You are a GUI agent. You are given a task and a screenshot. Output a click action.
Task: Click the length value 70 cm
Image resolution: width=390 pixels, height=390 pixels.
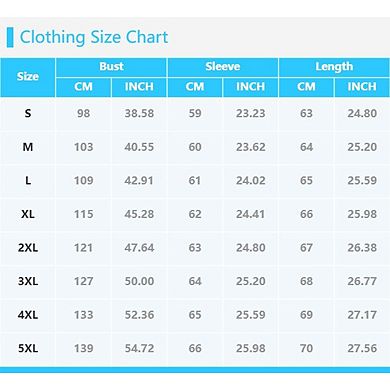coord(306,349)
